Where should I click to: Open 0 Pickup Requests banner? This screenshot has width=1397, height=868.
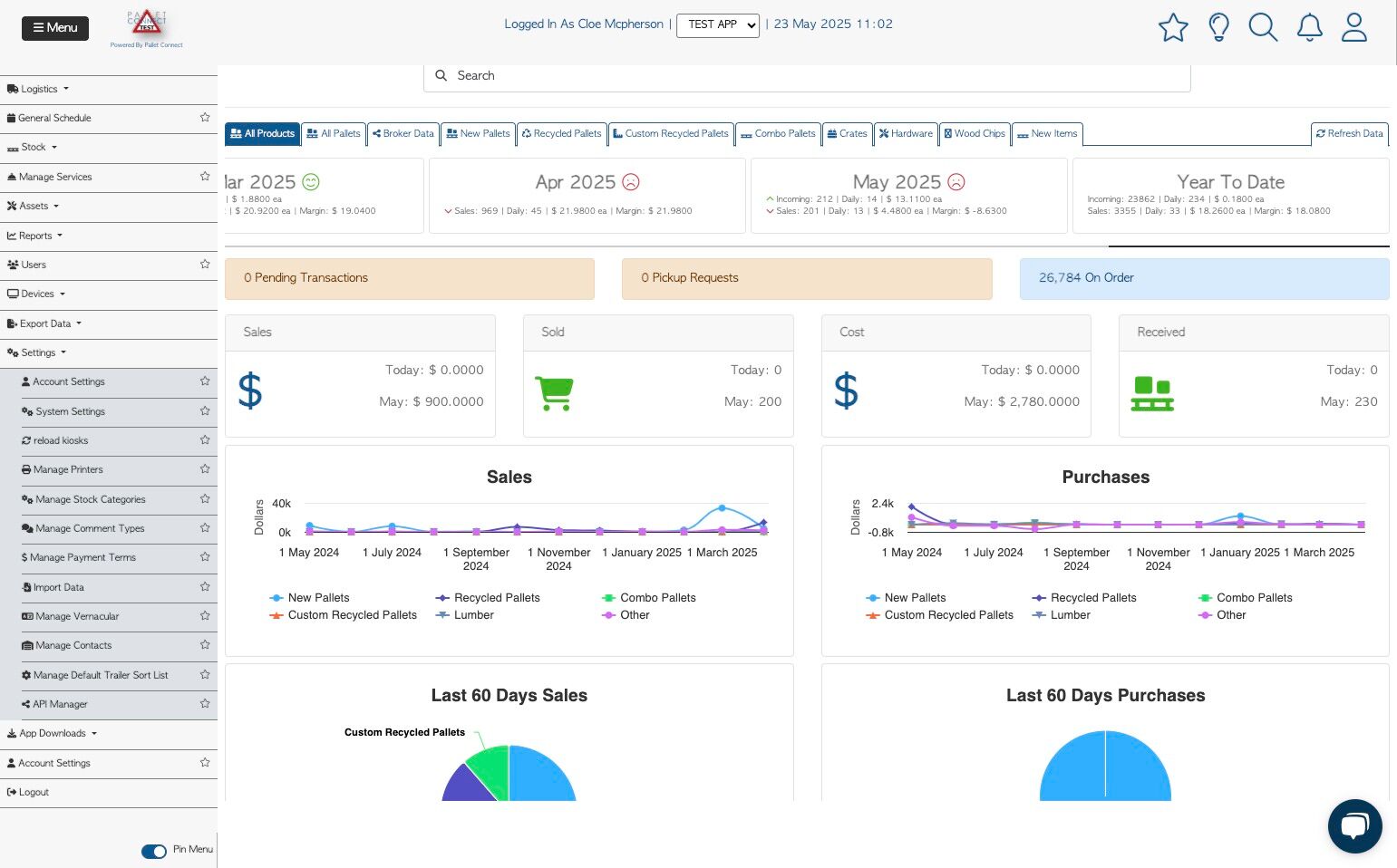tap(807, 278)
